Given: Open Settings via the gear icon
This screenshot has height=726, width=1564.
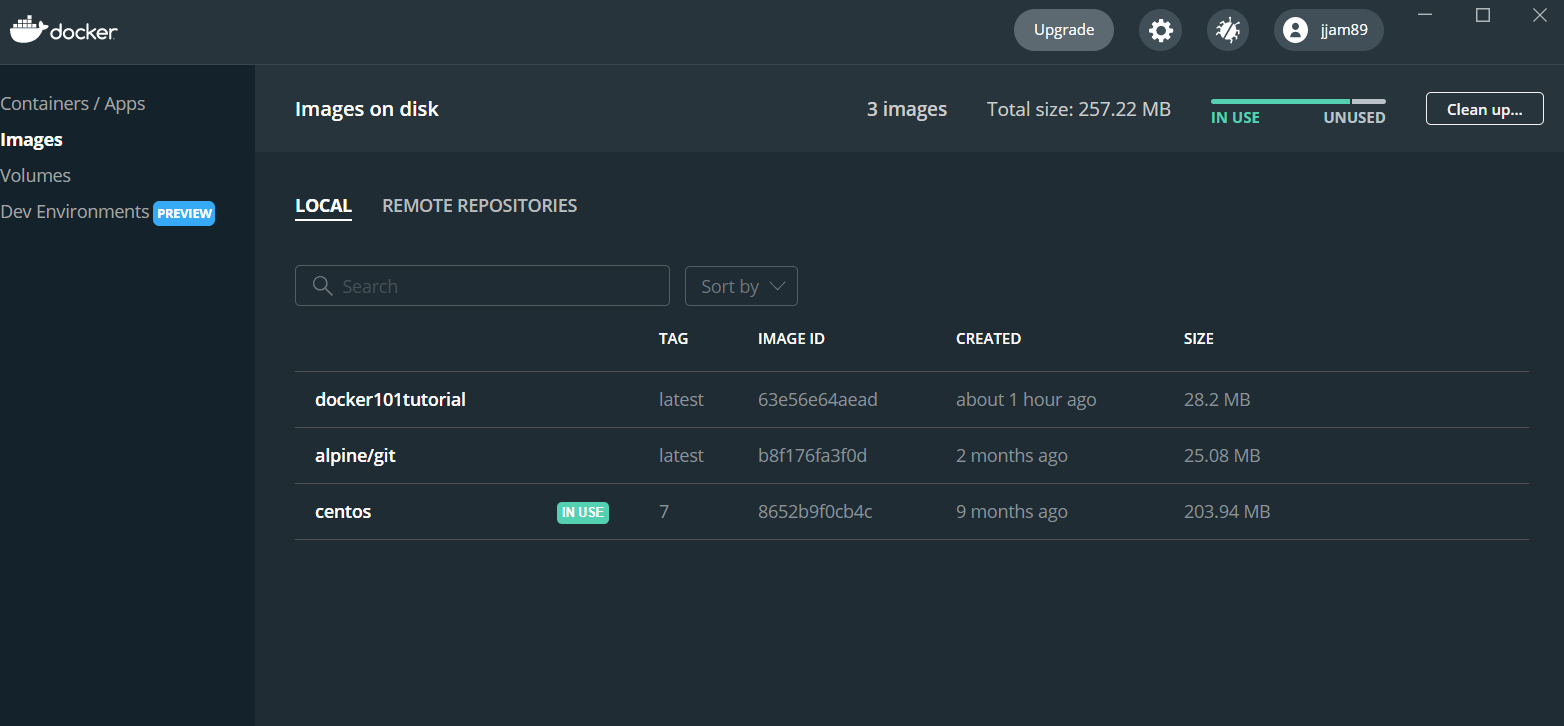Looking at the screenshot, I should [1160, 30].
